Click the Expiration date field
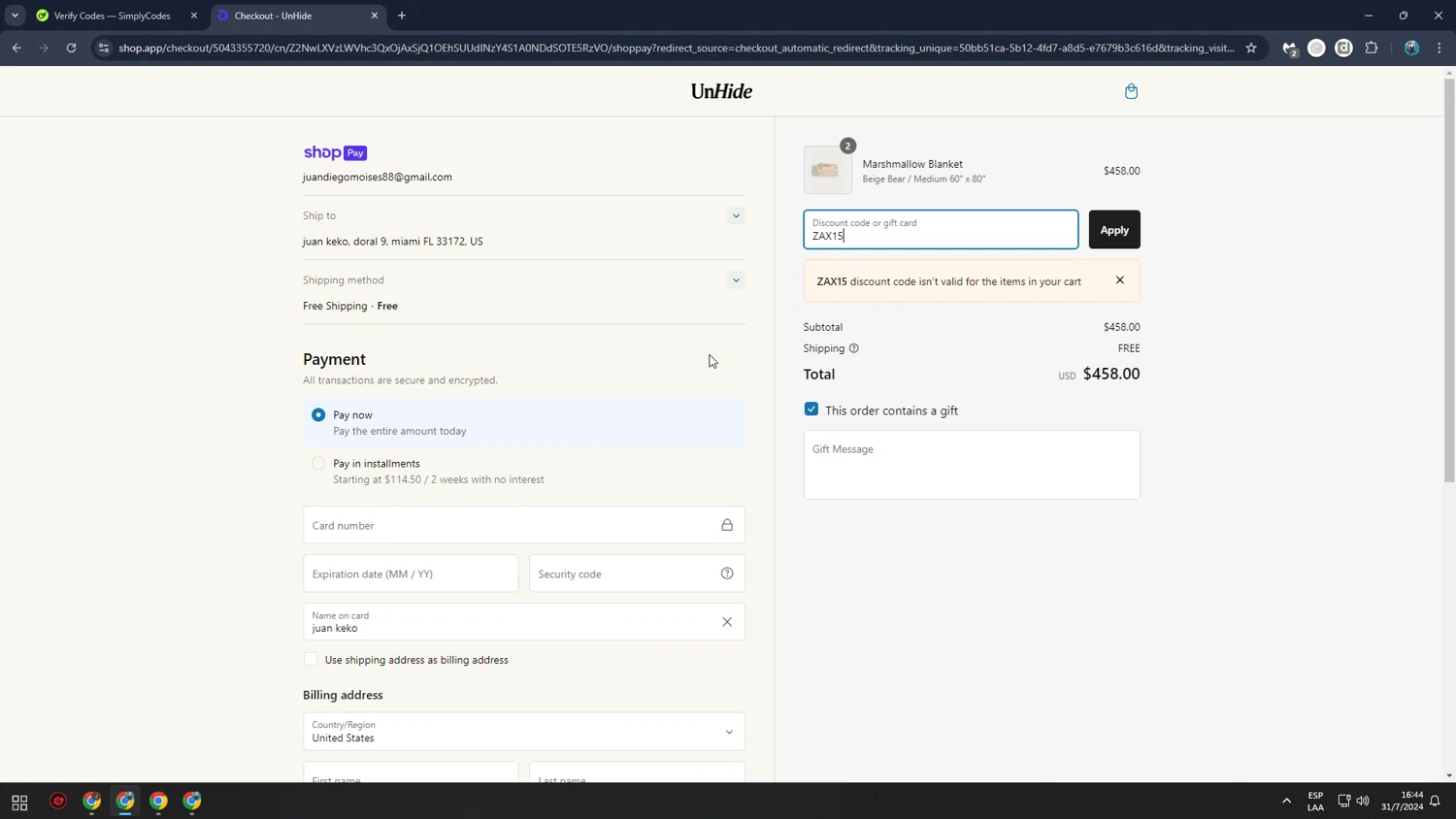Image resolution: width=1456 pixels, height=819 pixels. tap(411, 573)
